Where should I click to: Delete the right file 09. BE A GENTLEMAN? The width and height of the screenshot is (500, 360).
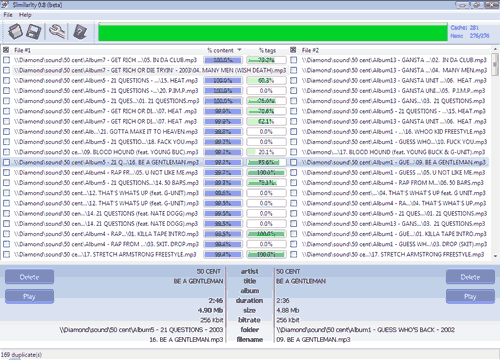point(470,277)
